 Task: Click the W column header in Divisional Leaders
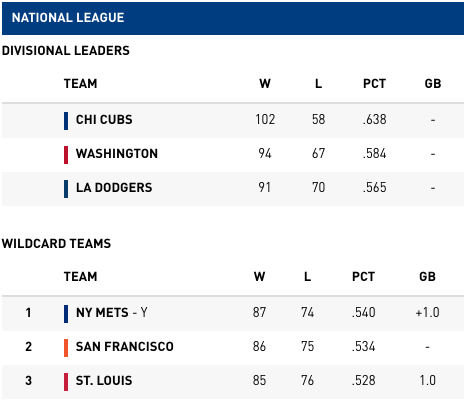(265, 84)
